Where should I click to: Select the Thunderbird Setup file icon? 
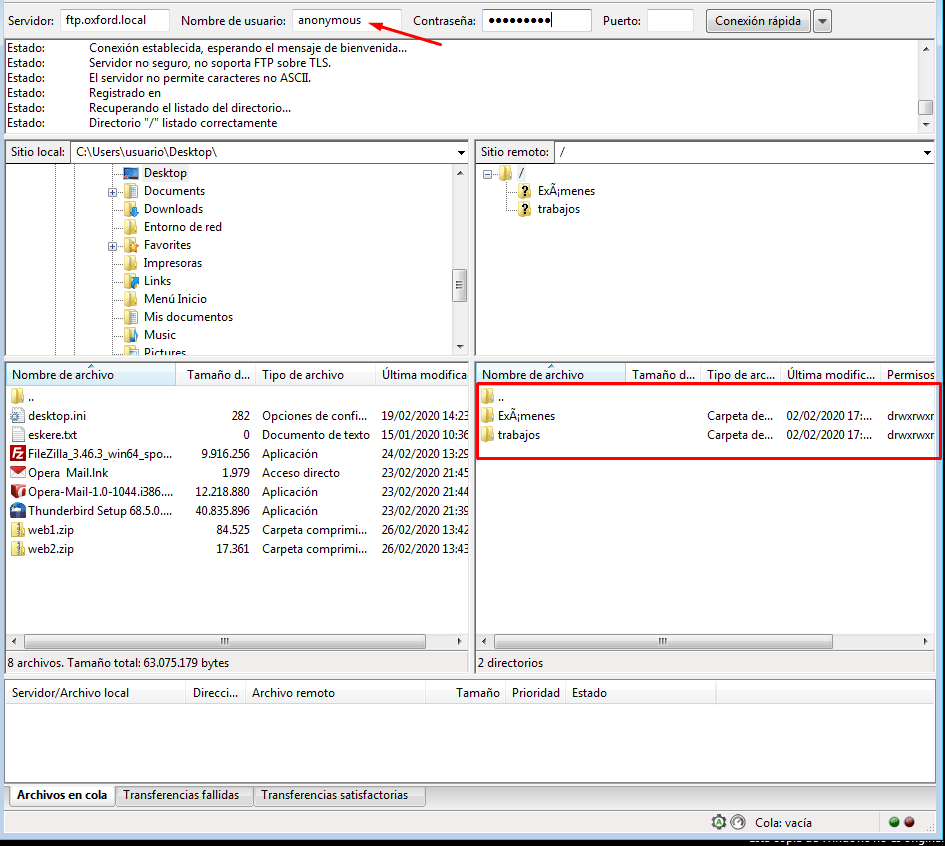pos(17,511)
